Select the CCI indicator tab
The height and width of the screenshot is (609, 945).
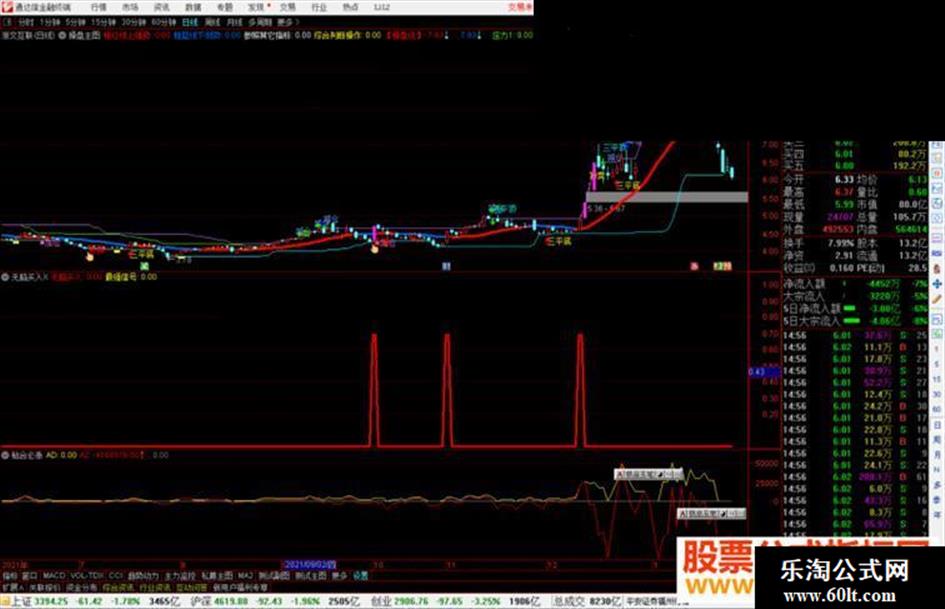coord(116,576)
